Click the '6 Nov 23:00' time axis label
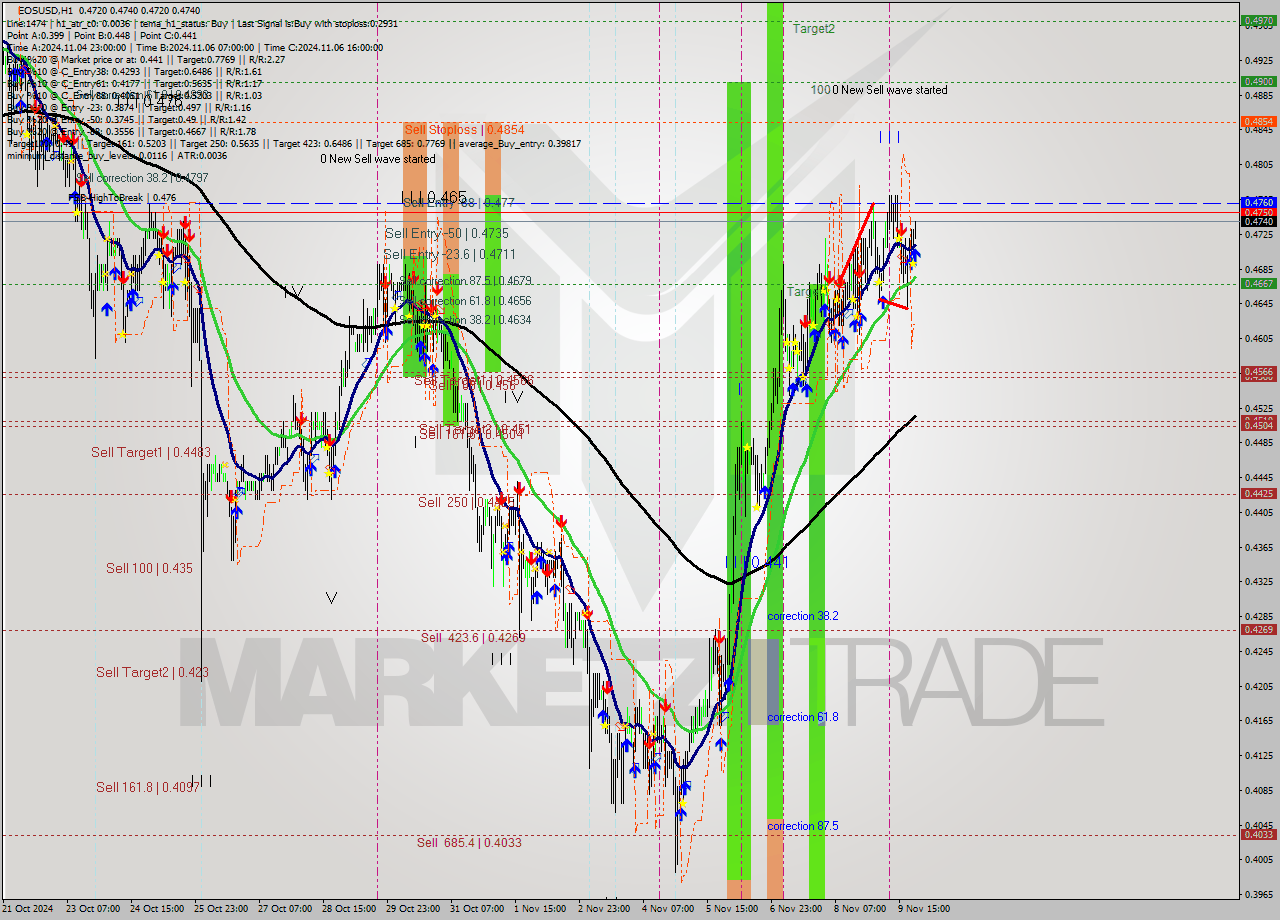The height and width of the screenshot is (920, 1280). point(796,909)
